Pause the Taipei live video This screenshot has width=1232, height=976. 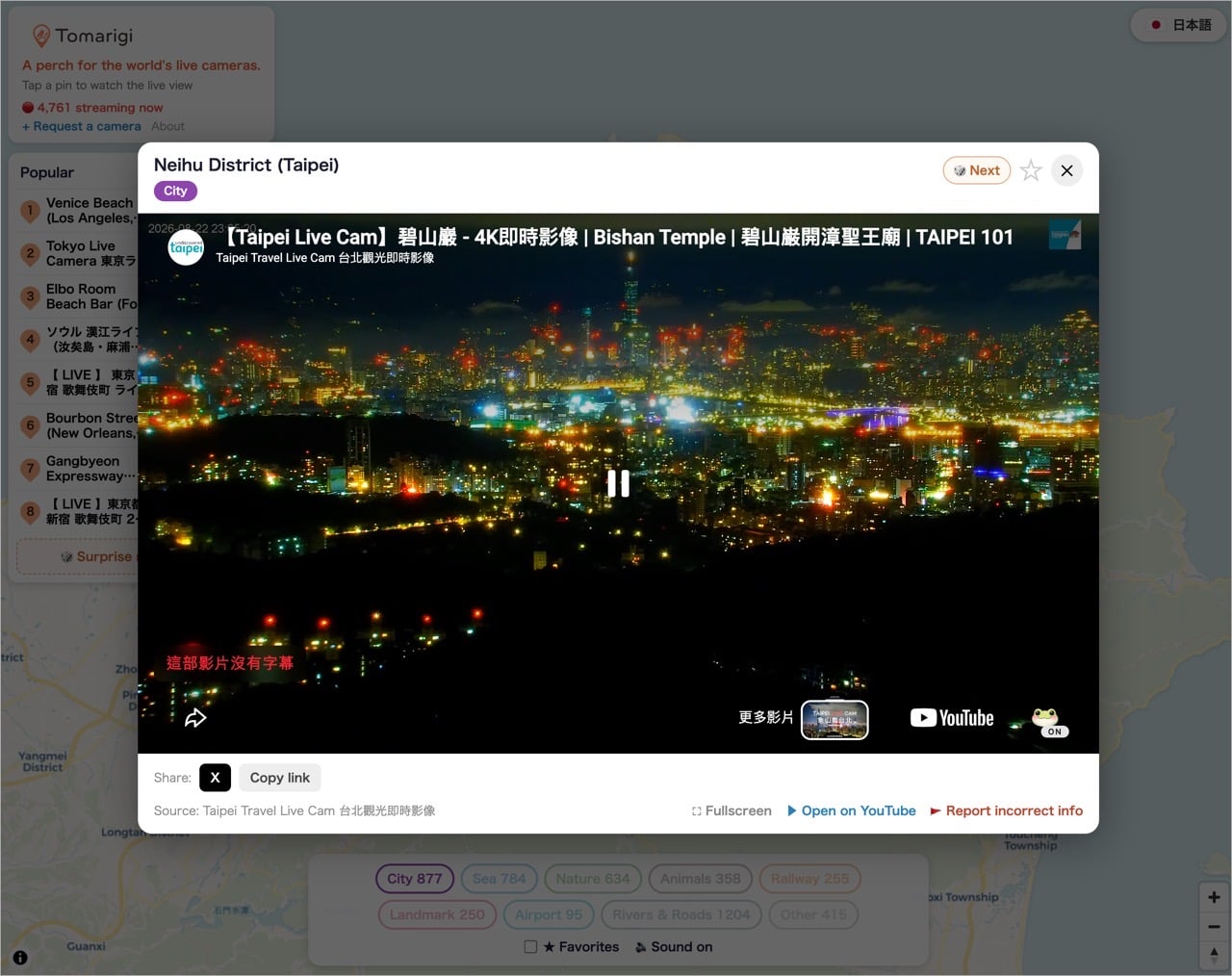coord(618,483)
